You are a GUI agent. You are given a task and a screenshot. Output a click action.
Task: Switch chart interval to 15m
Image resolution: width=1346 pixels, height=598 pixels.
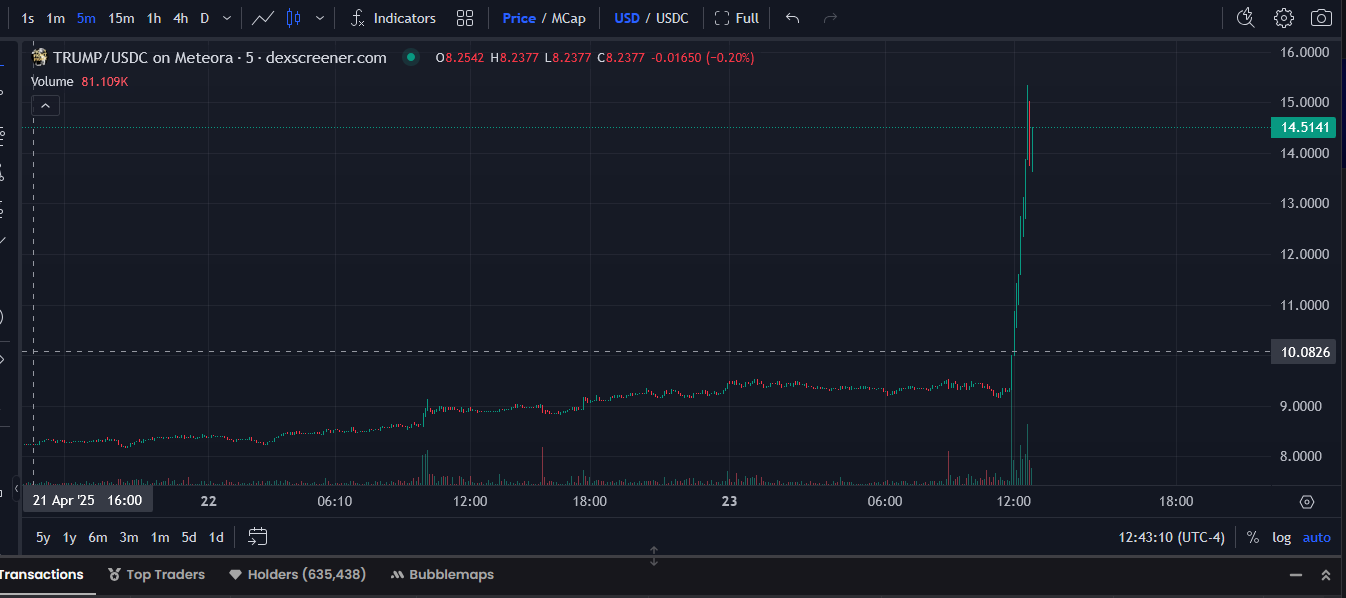click(x=121, y=18)
